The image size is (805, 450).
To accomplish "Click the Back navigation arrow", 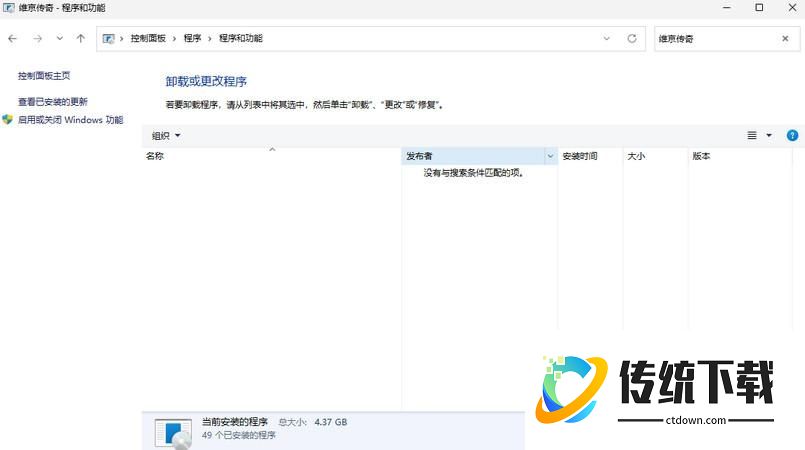I will 12,39.
